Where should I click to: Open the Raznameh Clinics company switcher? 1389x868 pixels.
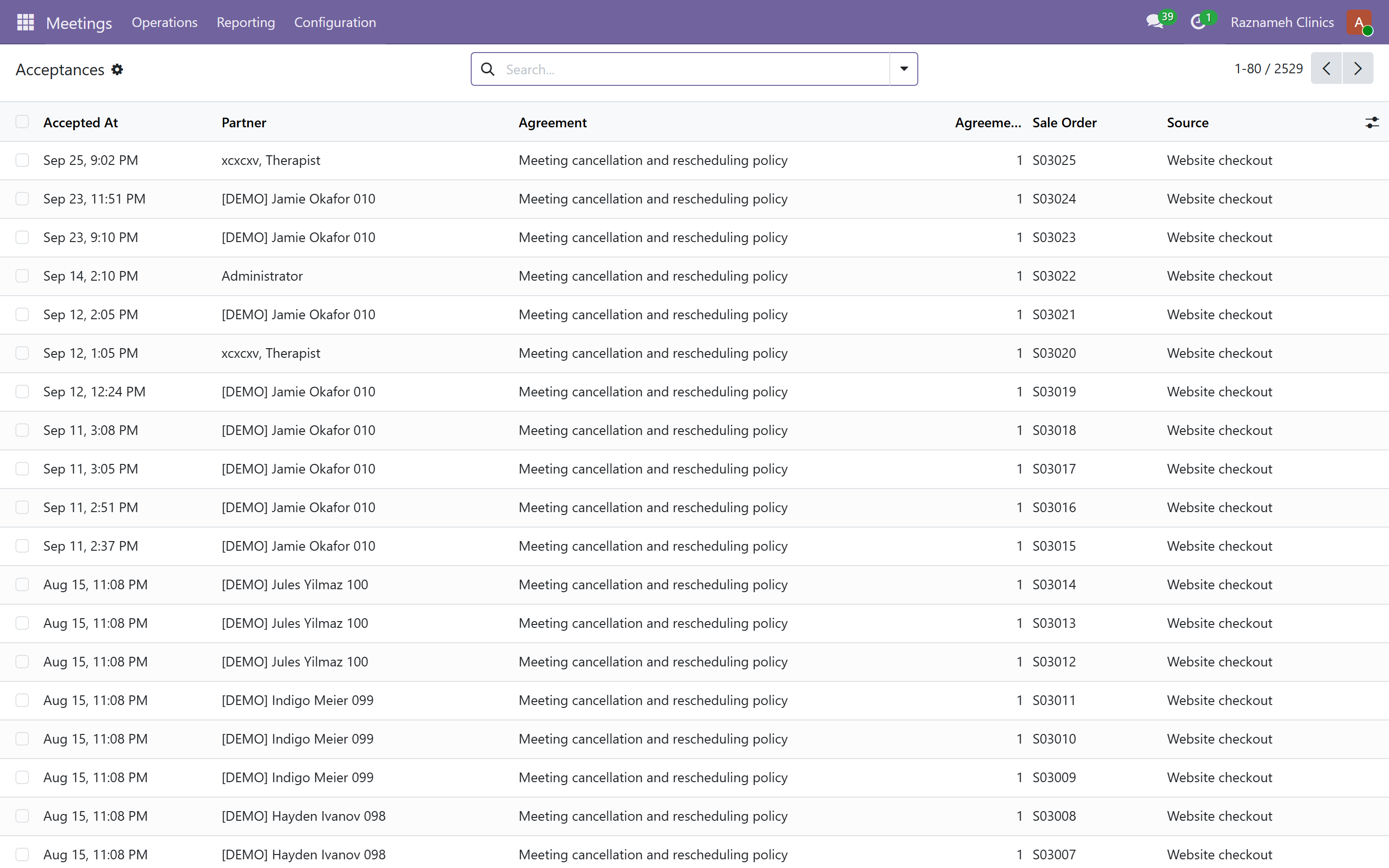pyautogui.click(x=1281, y=22)
